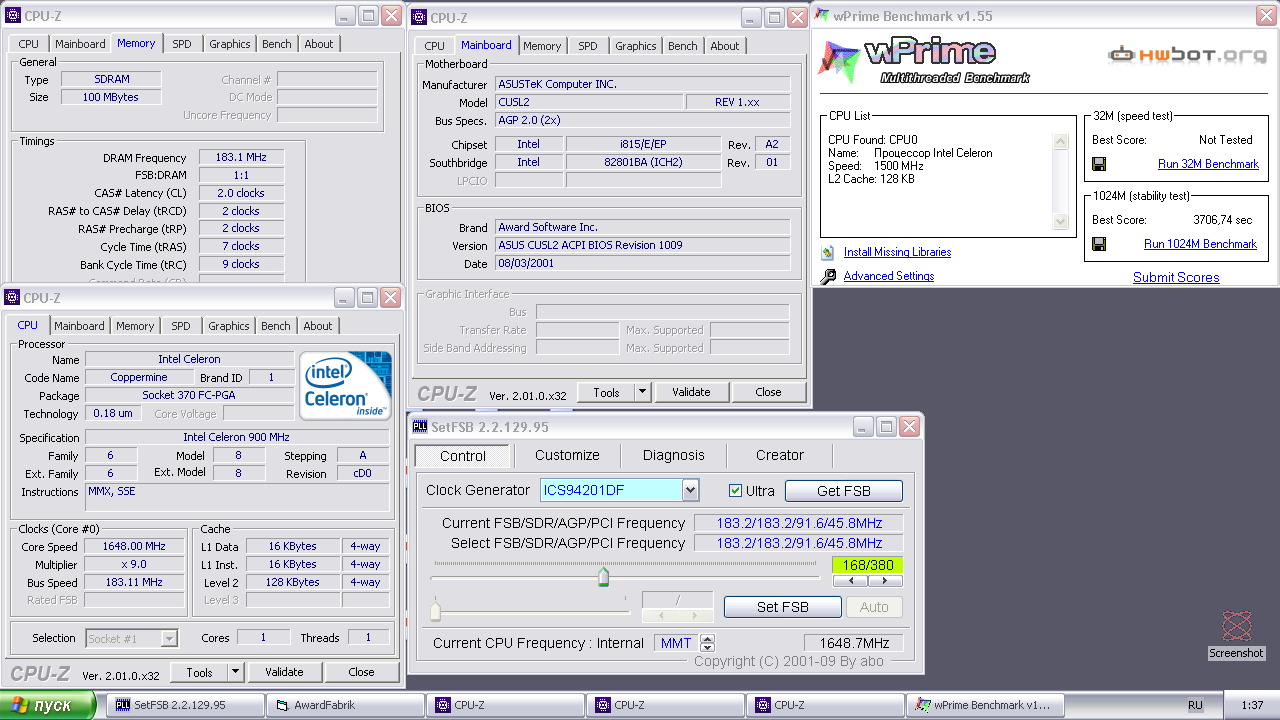This screenshot has width=1280, height=720.
Task: Click the right arrow under 168/380 value
Action: coord(885,580)
